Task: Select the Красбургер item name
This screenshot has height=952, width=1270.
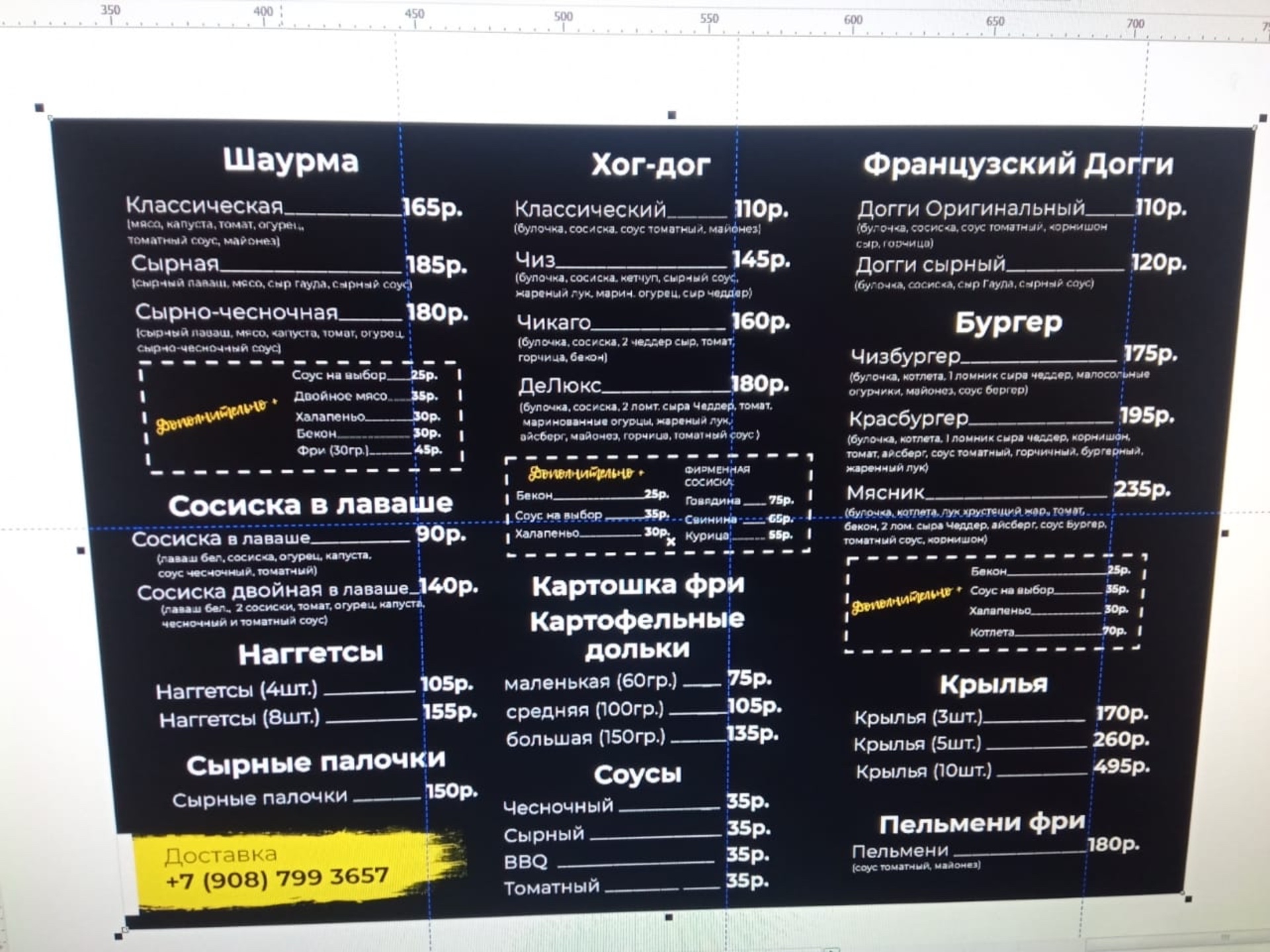Action: 909,418
